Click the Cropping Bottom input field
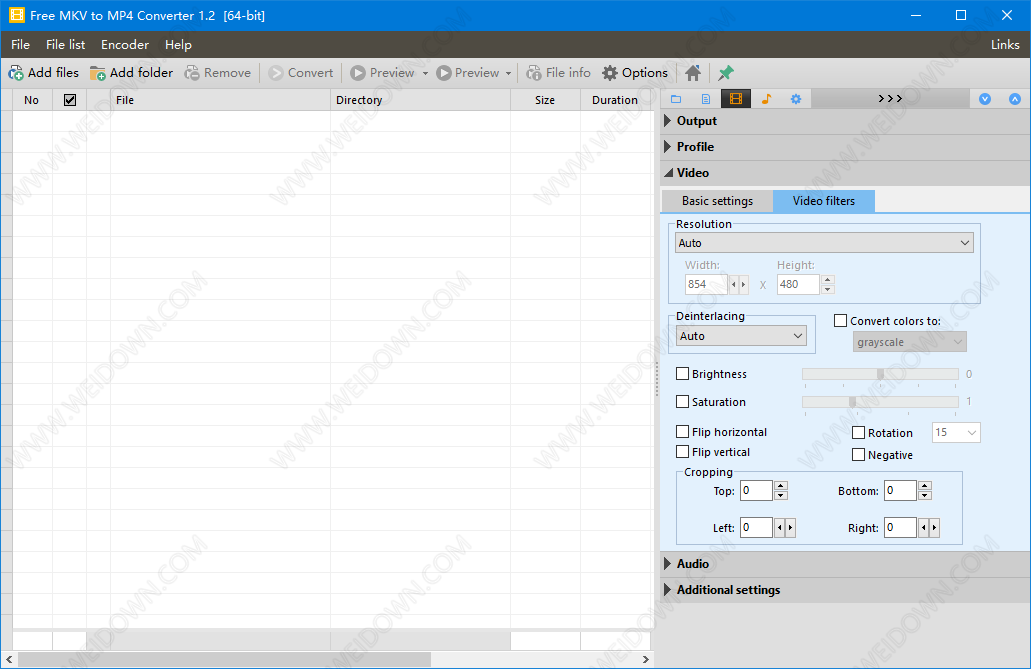 [900, 490]
